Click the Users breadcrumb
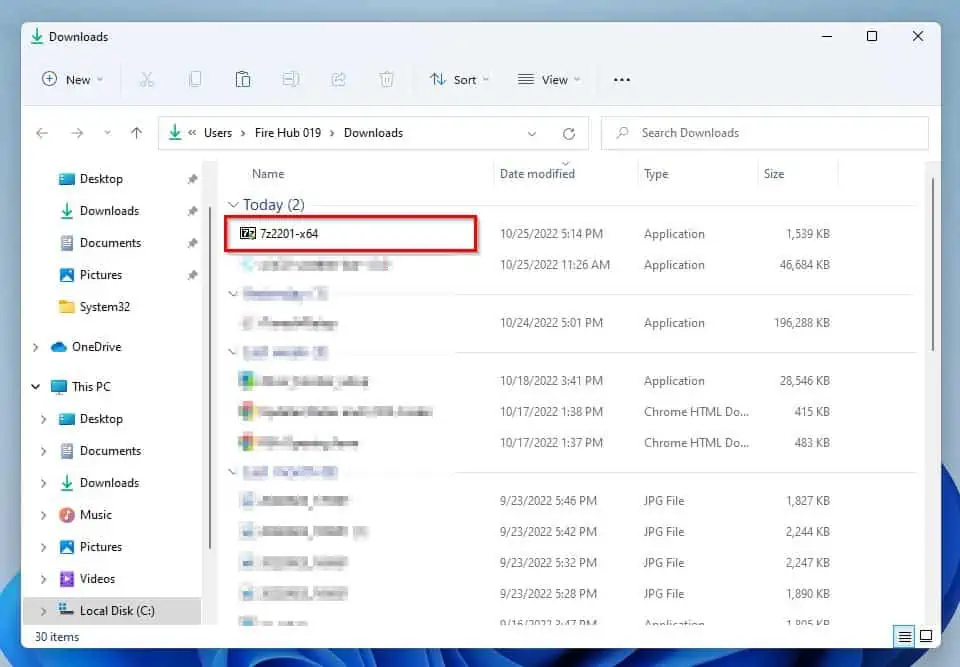The height and width of the screenshot is (667, 960). (218, 133)
